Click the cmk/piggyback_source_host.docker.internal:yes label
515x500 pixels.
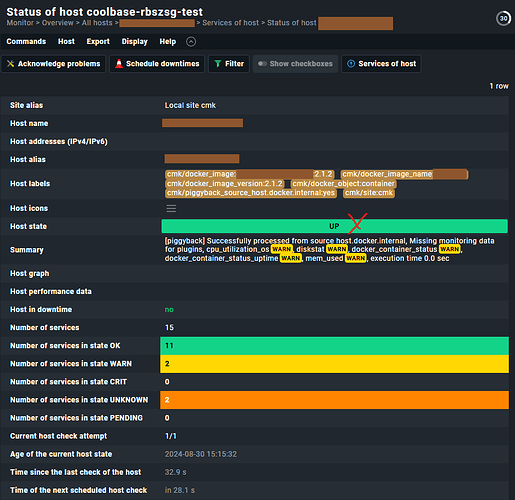251,193
